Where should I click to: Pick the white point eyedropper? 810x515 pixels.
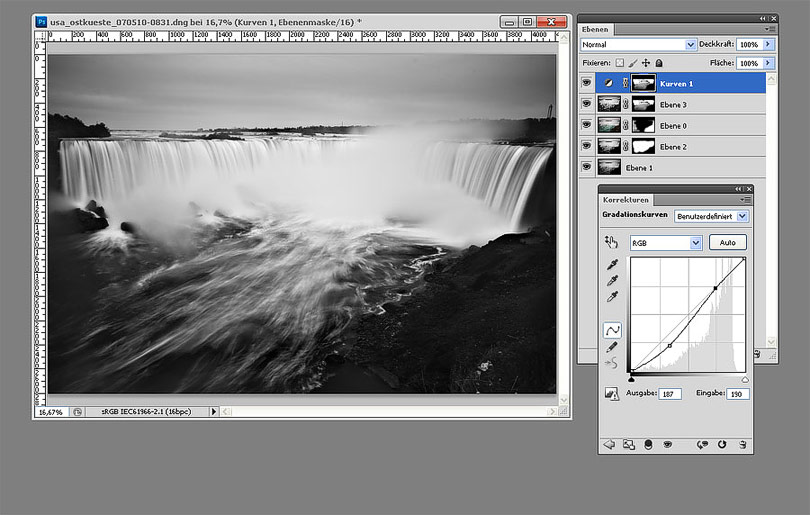(613, 296)
